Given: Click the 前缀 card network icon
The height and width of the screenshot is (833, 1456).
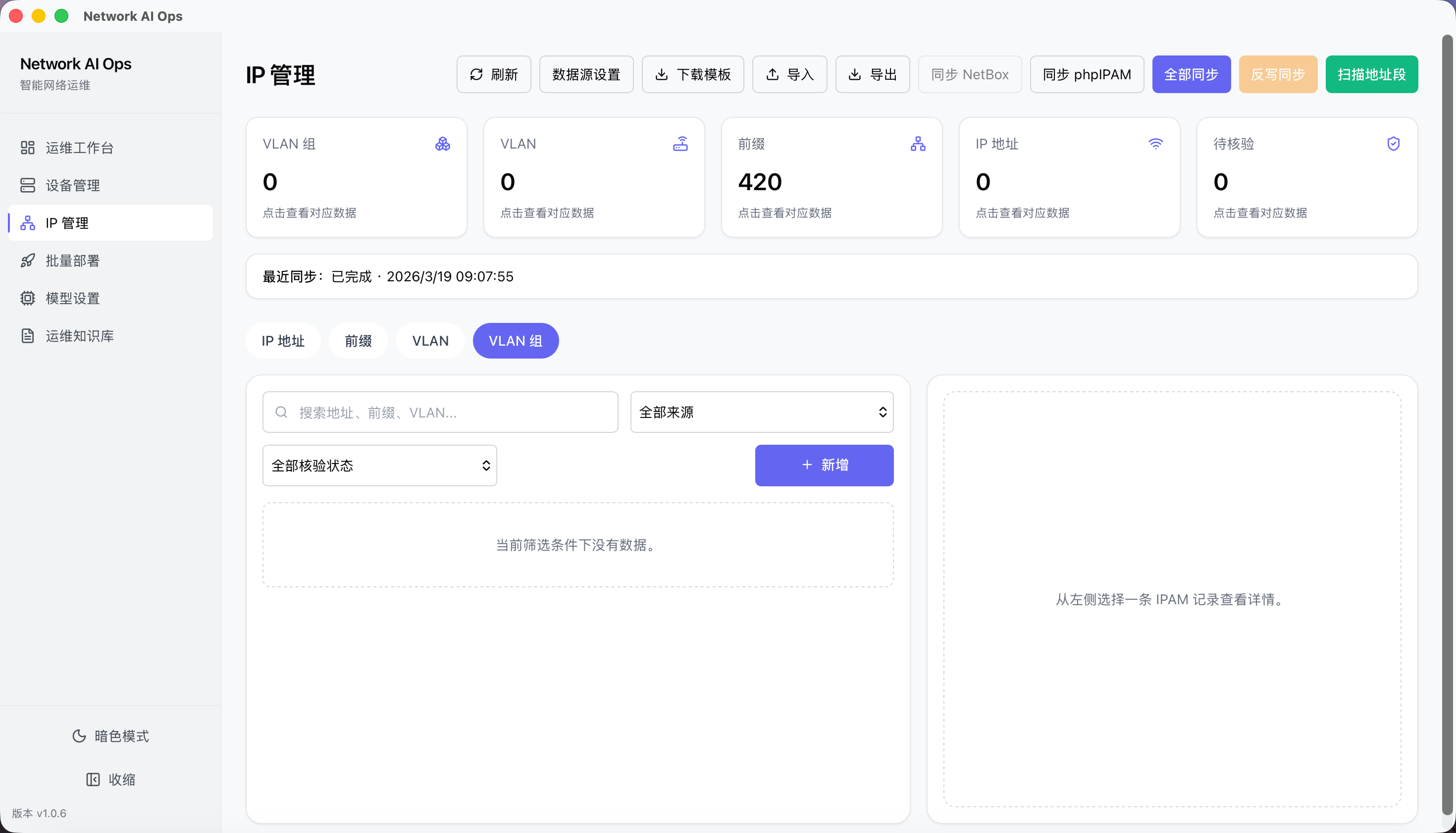Looking at the screenshot, I should pos(918,144).
